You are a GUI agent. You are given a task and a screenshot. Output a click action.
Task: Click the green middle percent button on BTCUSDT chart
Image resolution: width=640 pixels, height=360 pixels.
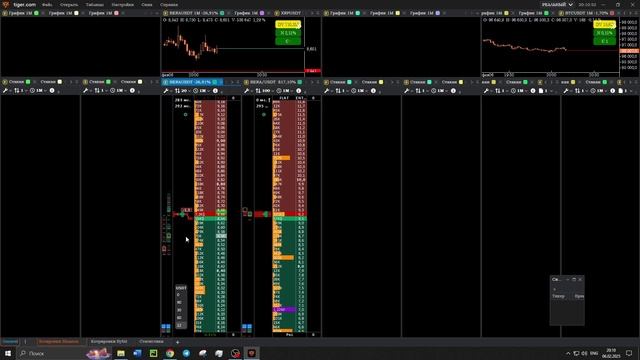point(604,33)
